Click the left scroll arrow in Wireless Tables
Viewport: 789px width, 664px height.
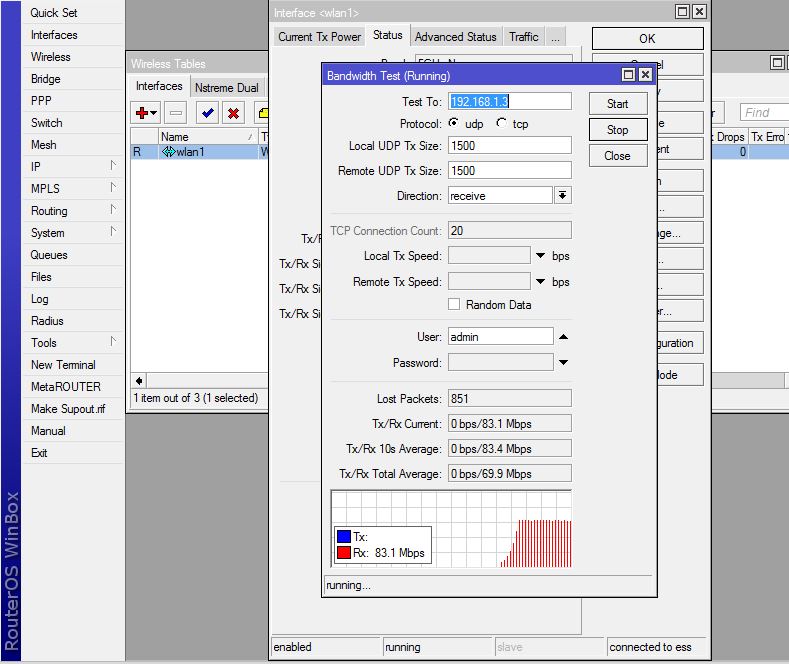coord(139,381)
